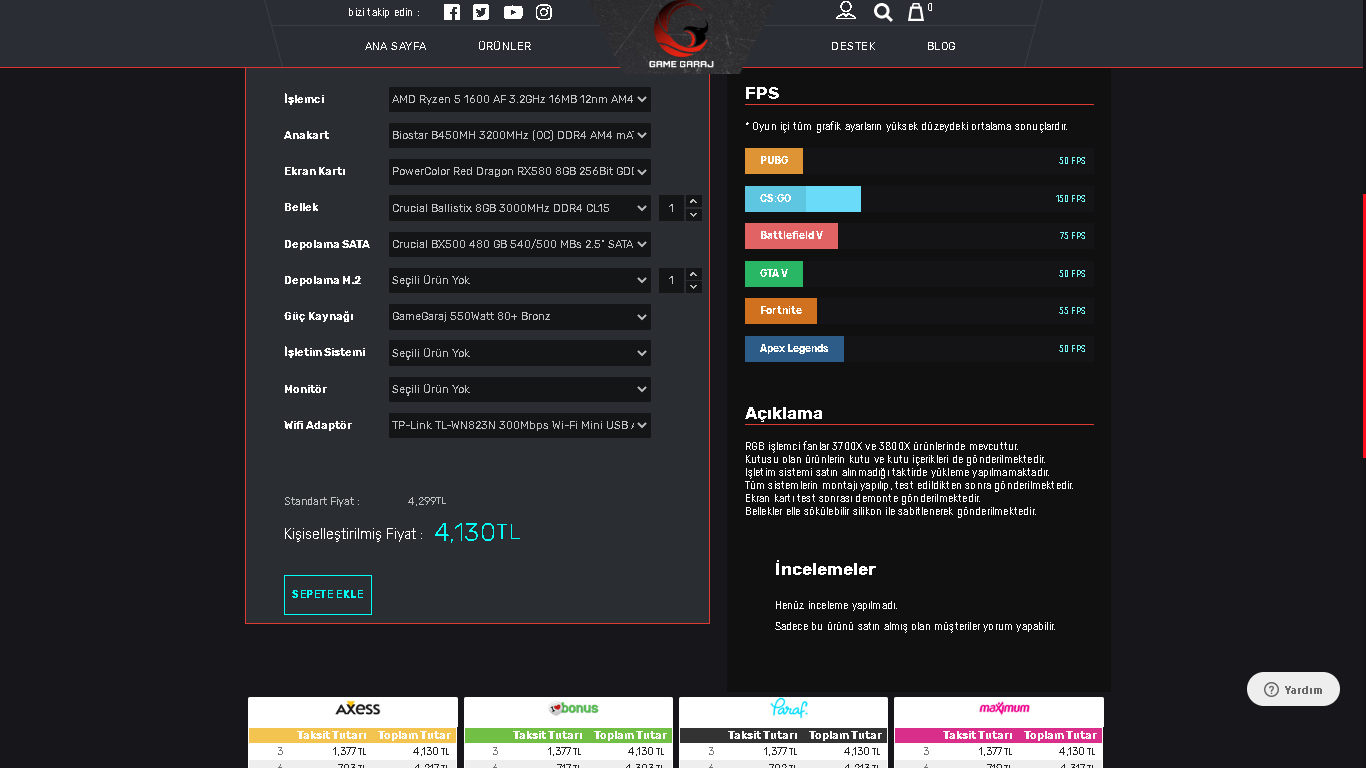Open the shopping cart icon

[x=916, y=12]
